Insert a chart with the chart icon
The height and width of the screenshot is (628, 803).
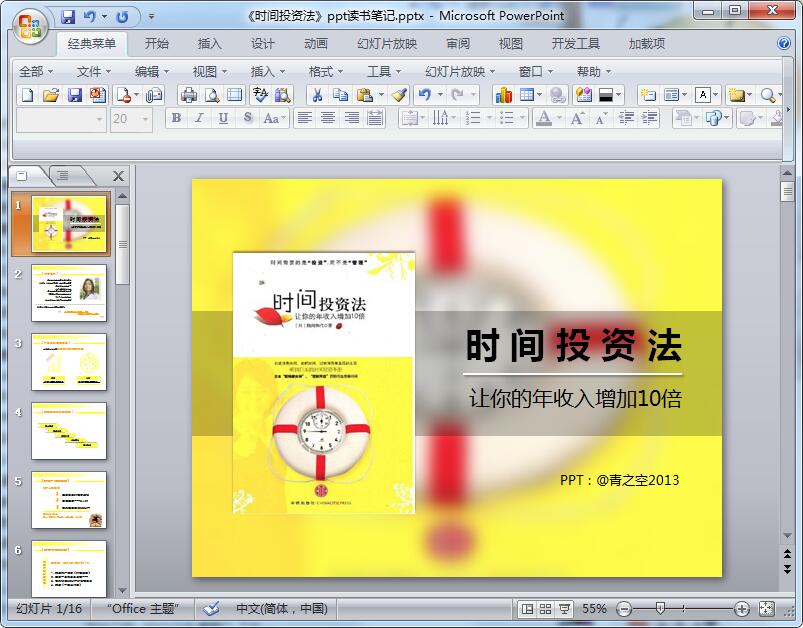503,95
